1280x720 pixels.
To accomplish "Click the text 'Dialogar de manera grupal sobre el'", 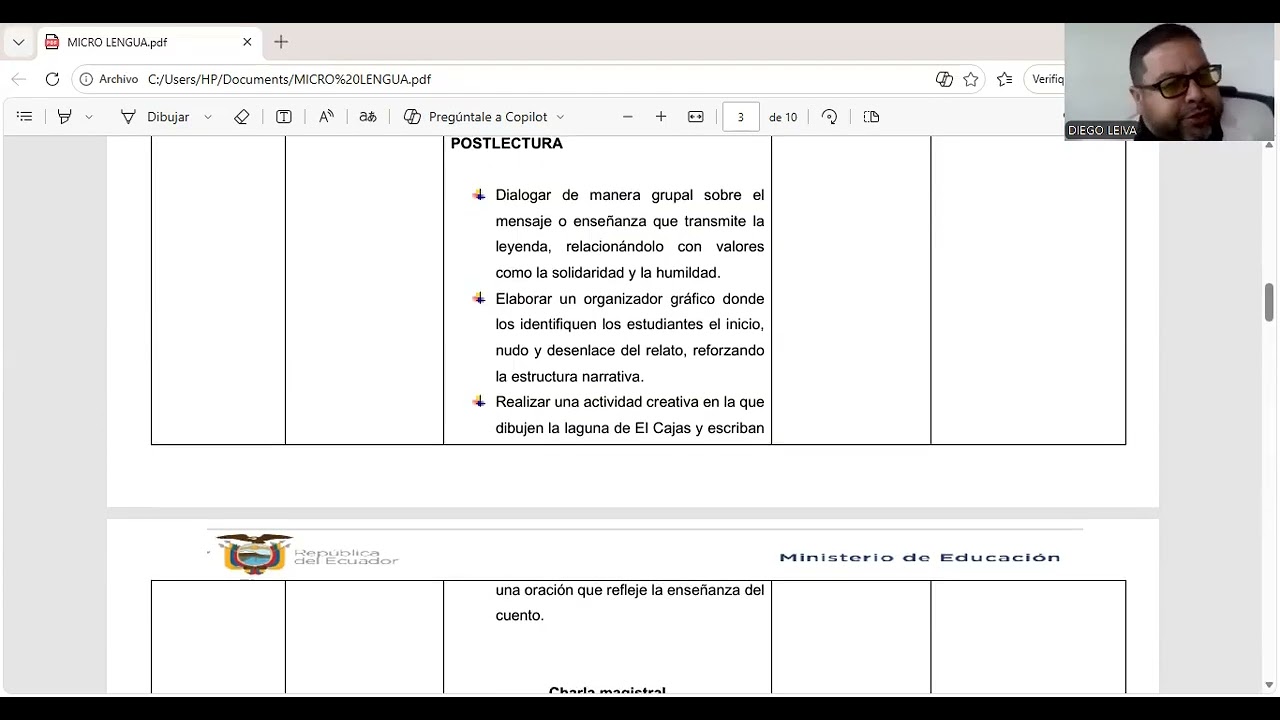I will (x=630, y=195).
